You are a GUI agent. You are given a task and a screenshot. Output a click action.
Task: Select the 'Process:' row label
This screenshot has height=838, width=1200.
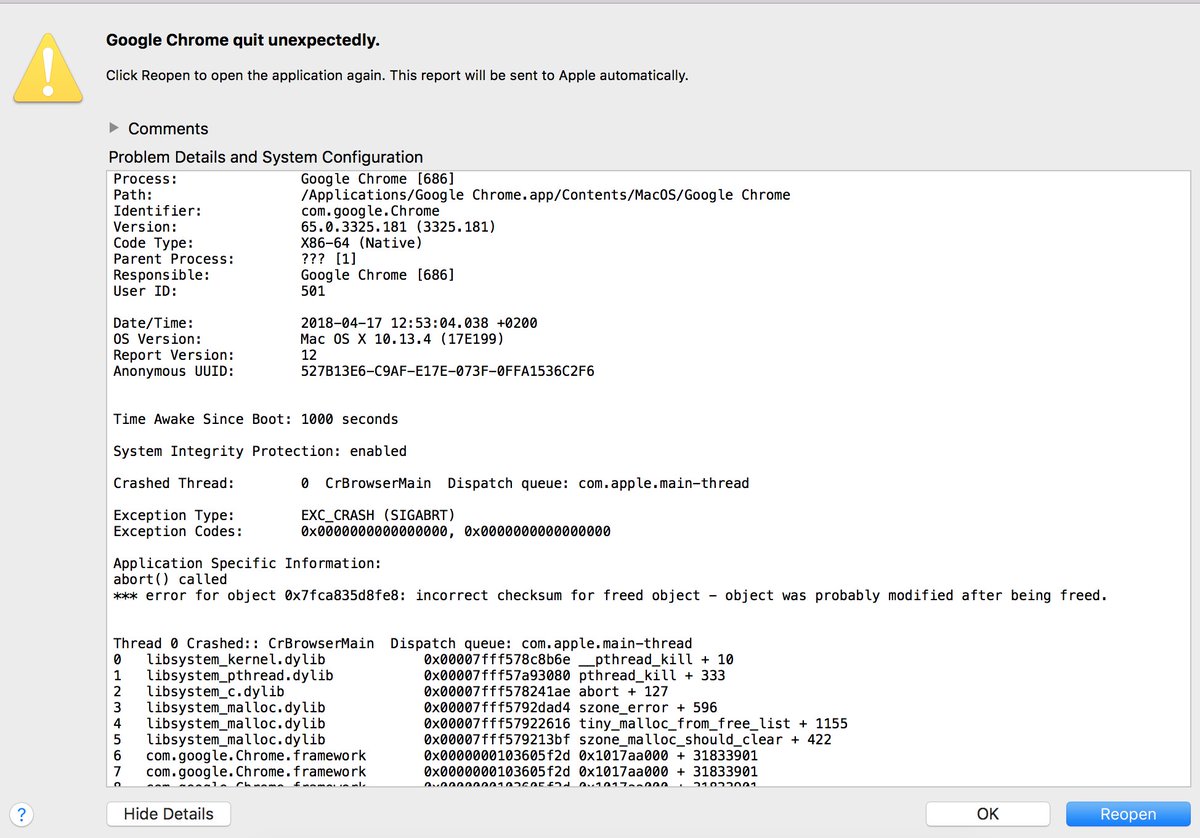click(x=145, y=179)
